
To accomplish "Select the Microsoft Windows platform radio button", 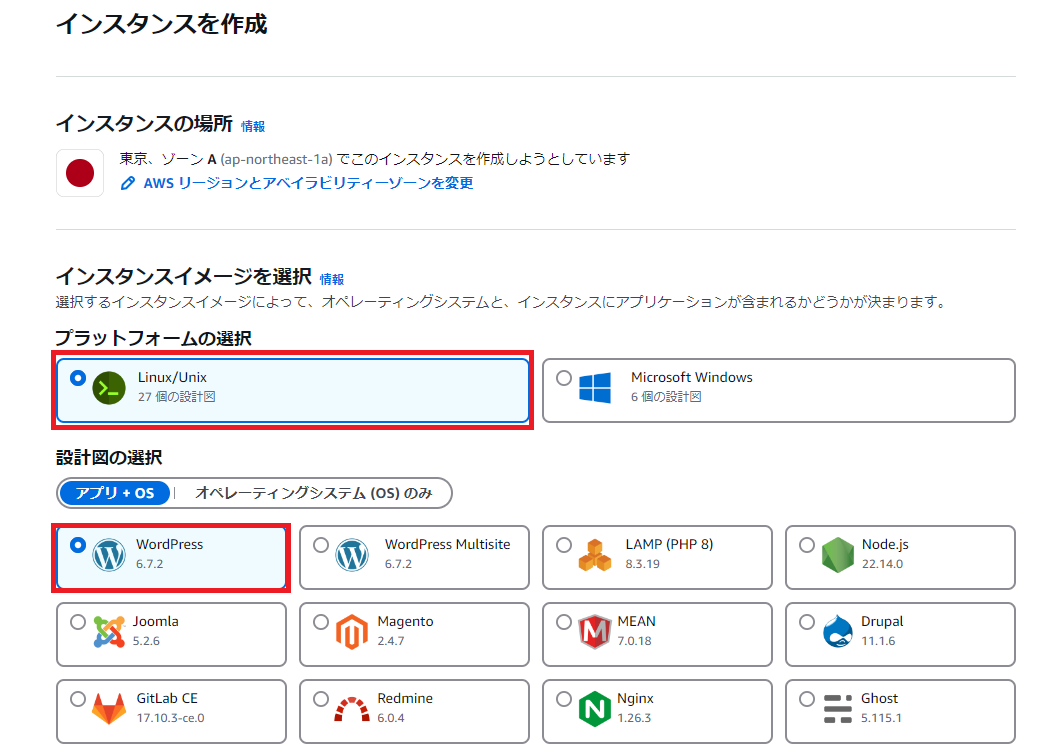I will tap(564, 378).
